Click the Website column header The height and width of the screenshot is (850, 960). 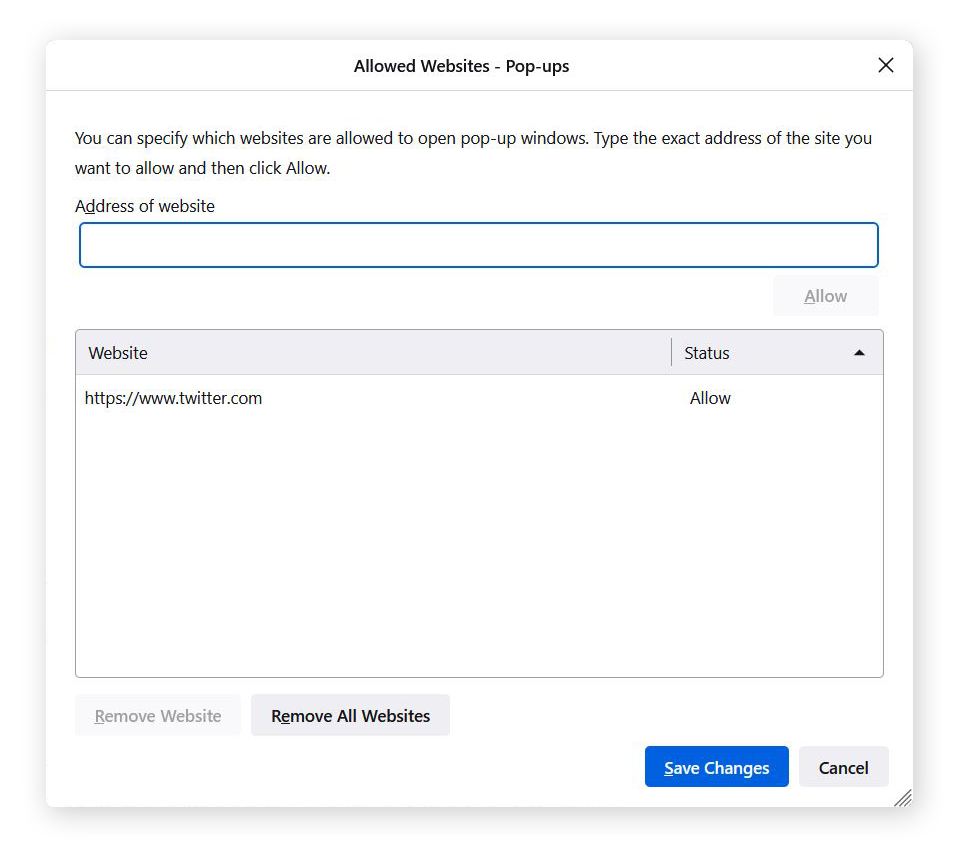click(117, 353)
